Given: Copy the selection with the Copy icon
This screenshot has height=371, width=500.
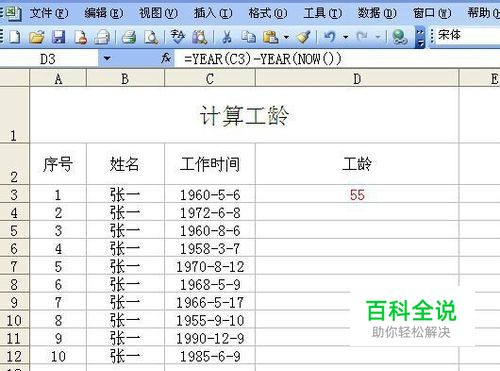Looking at the screenshot, I should [x=248, y=37].
